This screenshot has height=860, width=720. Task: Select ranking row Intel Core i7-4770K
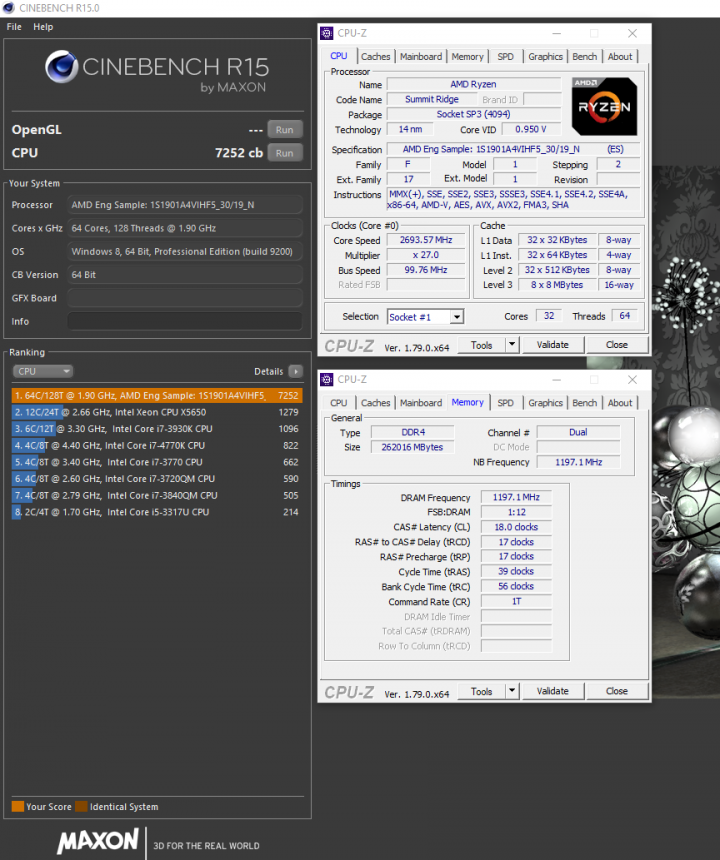(157, 445)
